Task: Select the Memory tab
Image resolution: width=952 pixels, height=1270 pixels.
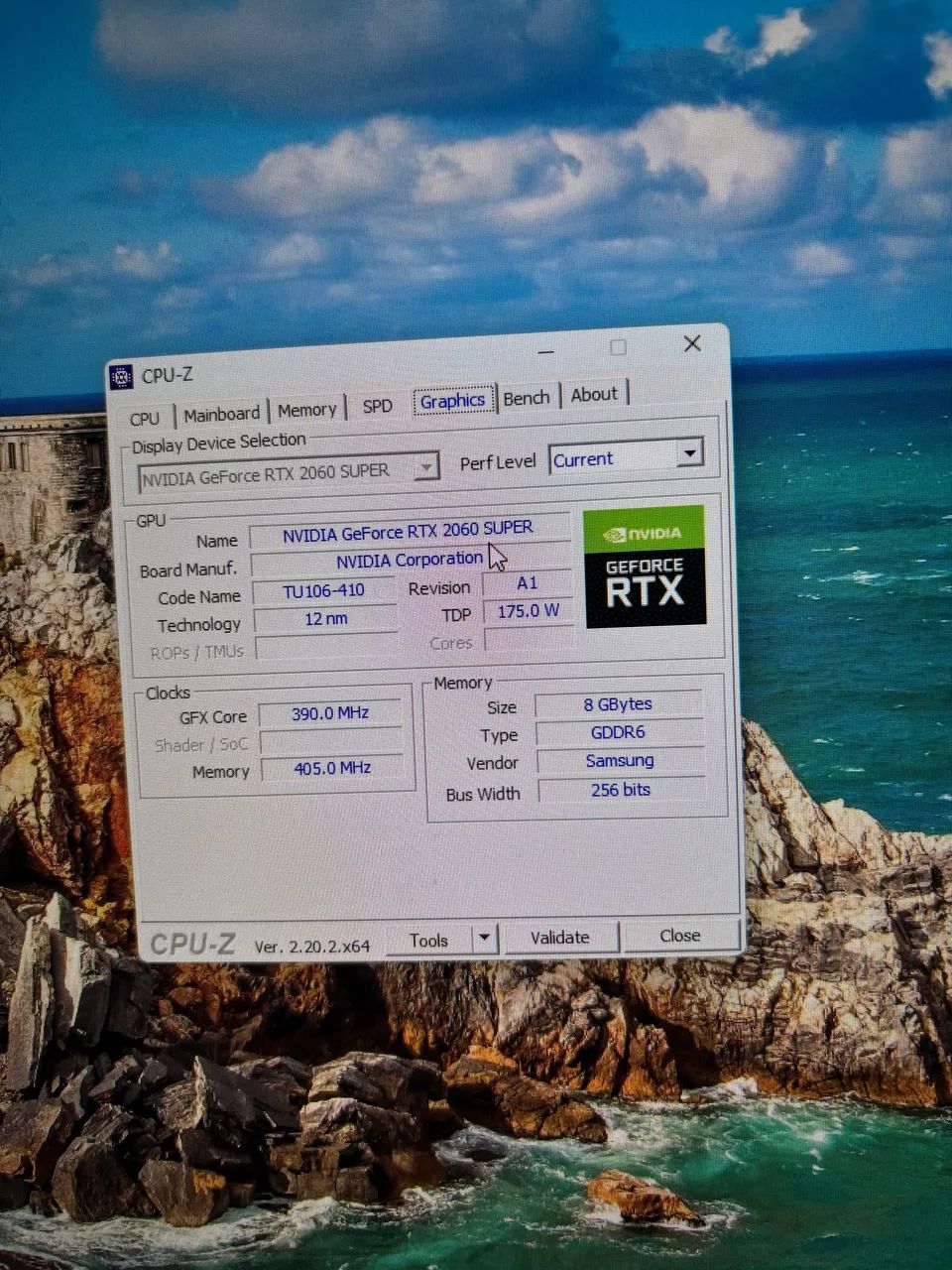Action: click(306, 410)
